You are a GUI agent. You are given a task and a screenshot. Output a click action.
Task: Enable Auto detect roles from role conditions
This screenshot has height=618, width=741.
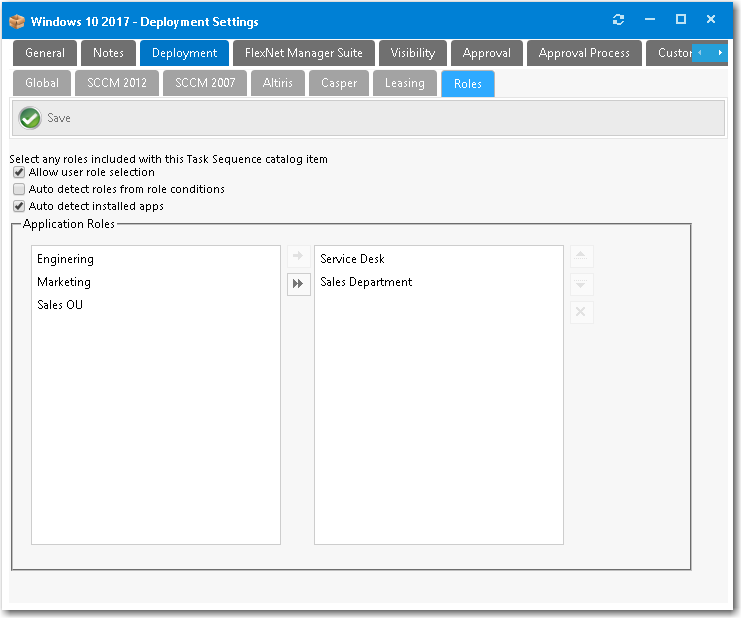19,189
